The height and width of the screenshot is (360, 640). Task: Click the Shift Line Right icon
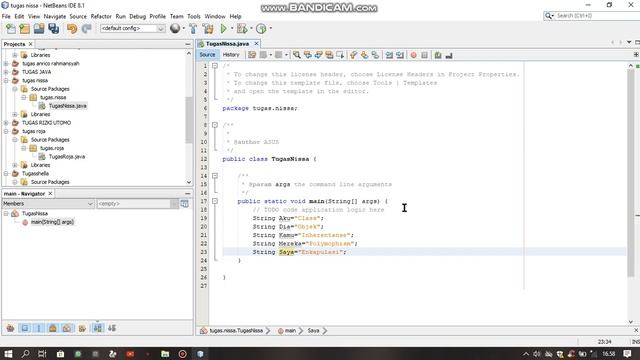point(400,55)
